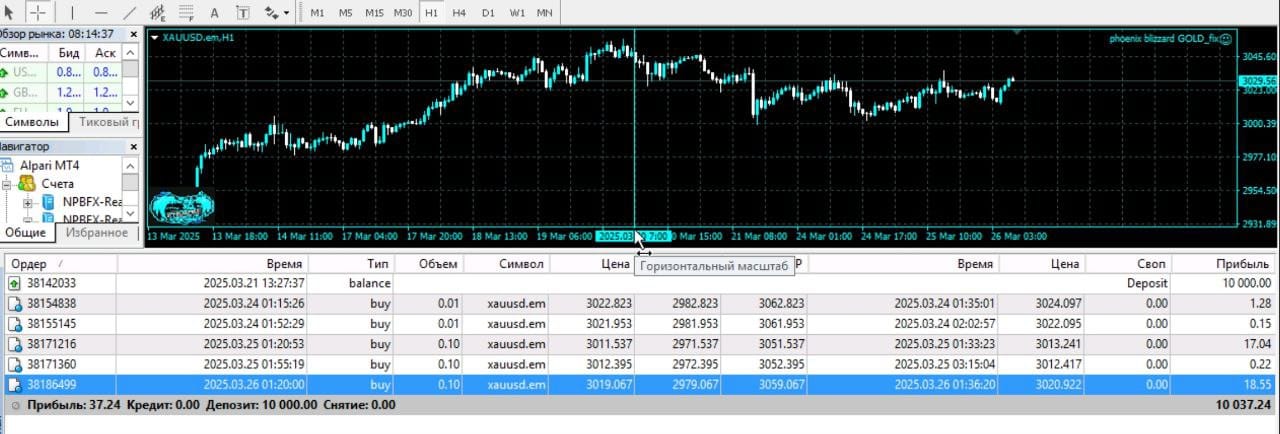Select the Cursor arrow tool

coord(10,12)
